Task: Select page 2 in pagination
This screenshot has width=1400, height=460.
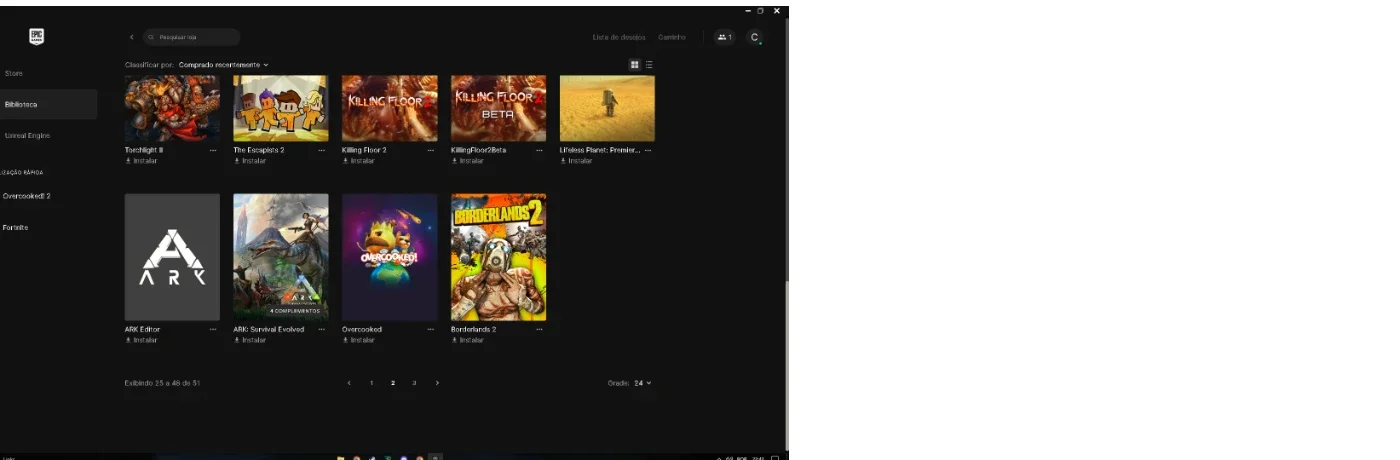Action: (393, 383)
